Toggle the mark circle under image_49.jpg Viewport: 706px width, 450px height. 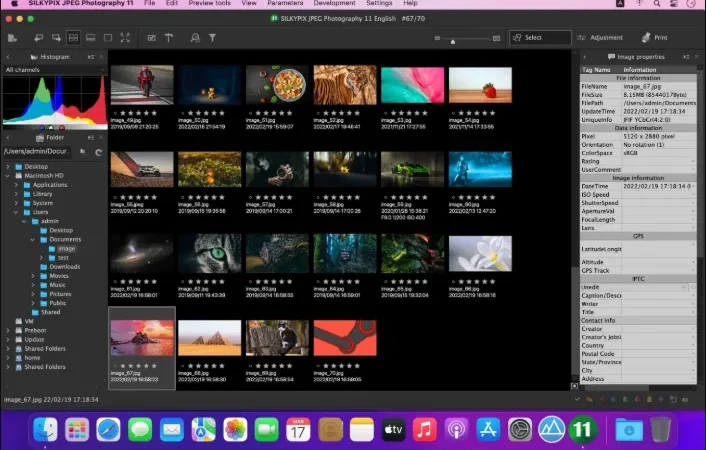coord(115,114)
